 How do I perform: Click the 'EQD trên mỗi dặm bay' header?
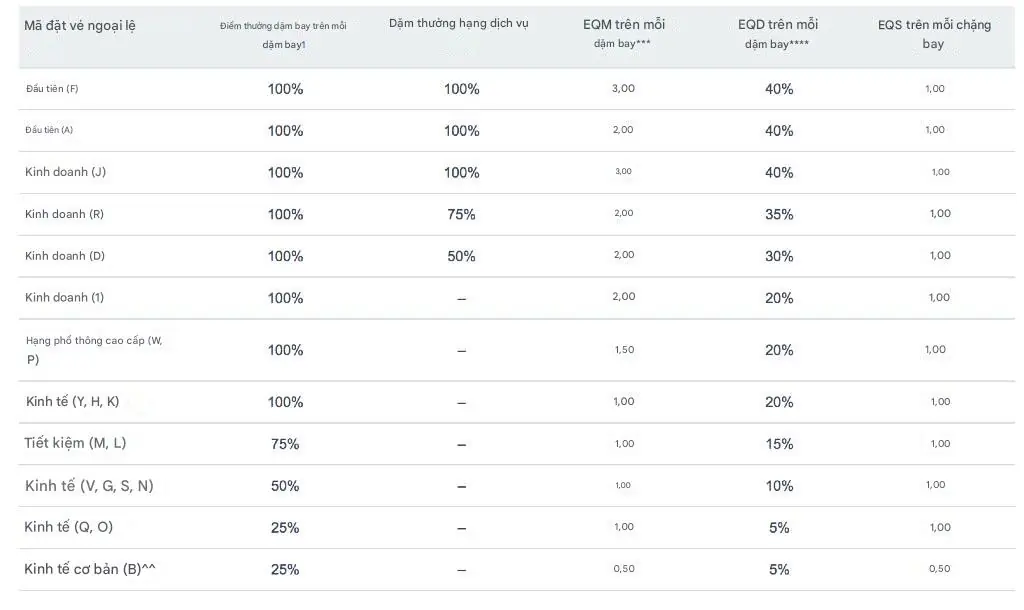[778, 33]
